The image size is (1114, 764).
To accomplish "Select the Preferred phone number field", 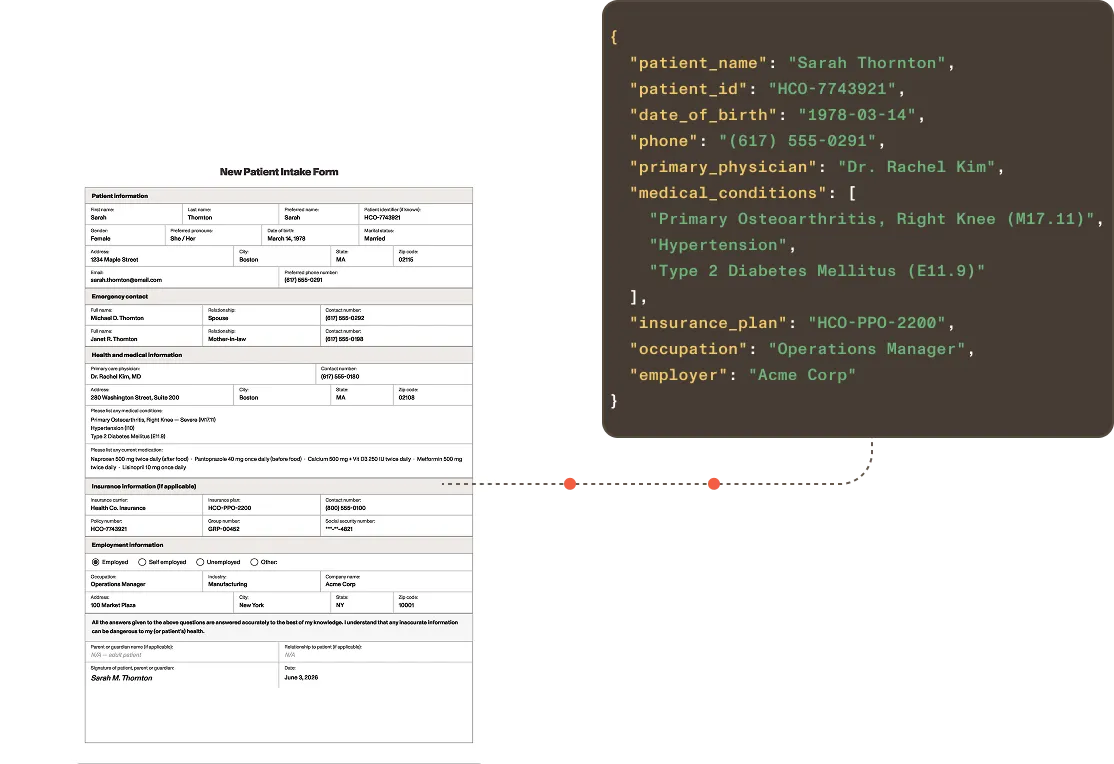I will coord(376,276).
